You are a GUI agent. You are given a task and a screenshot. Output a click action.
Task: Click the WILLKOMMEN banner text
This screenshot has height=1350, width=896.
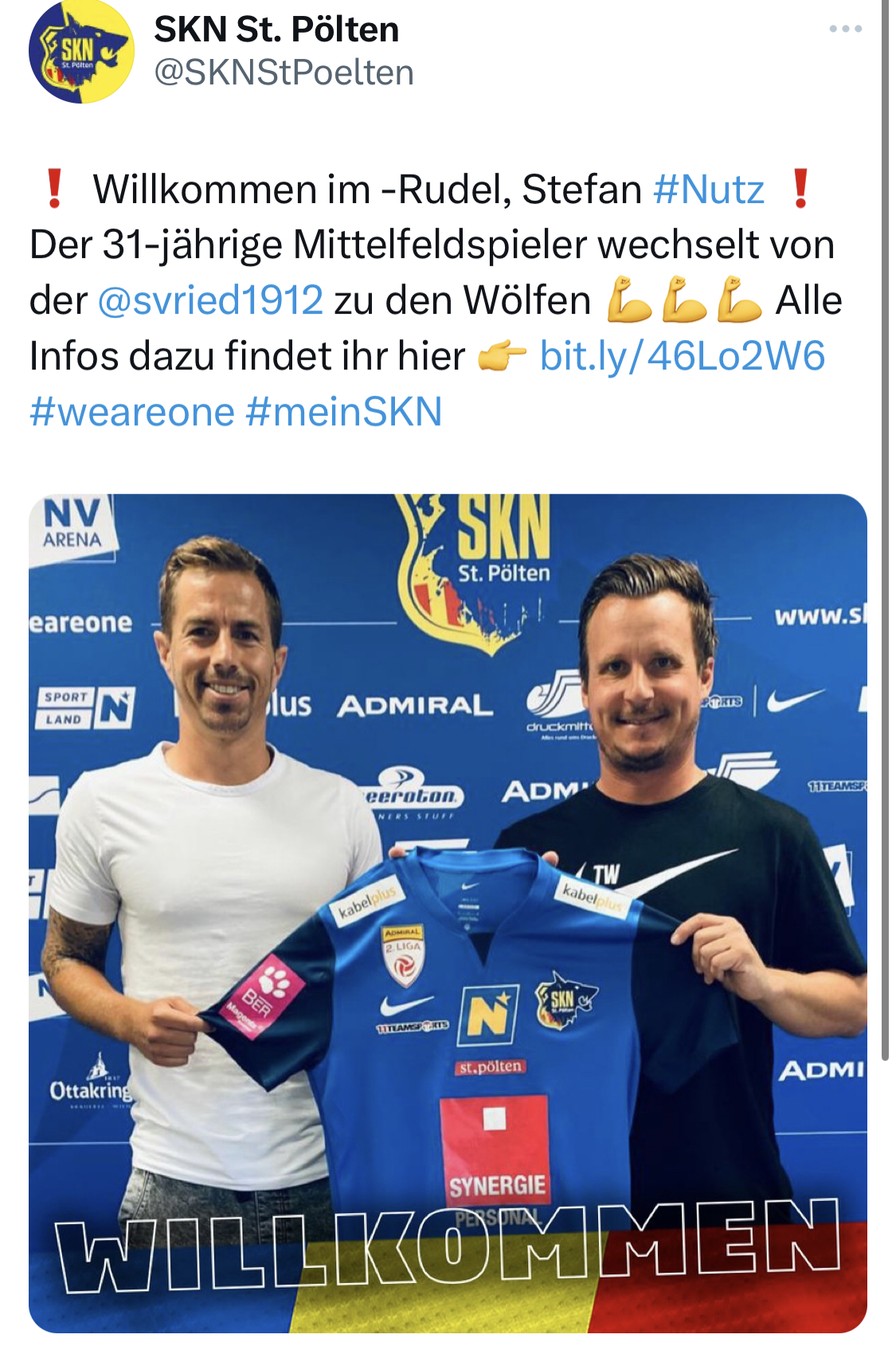point(448,1245)
